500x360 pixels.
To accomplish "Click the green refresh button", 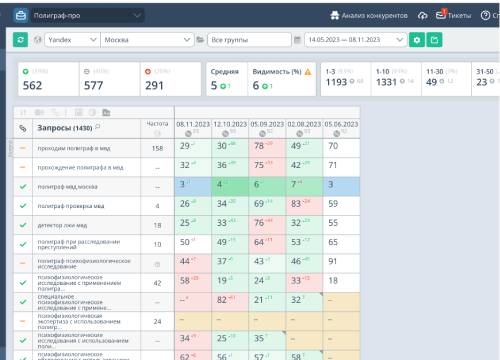I will tap(20, 40).
